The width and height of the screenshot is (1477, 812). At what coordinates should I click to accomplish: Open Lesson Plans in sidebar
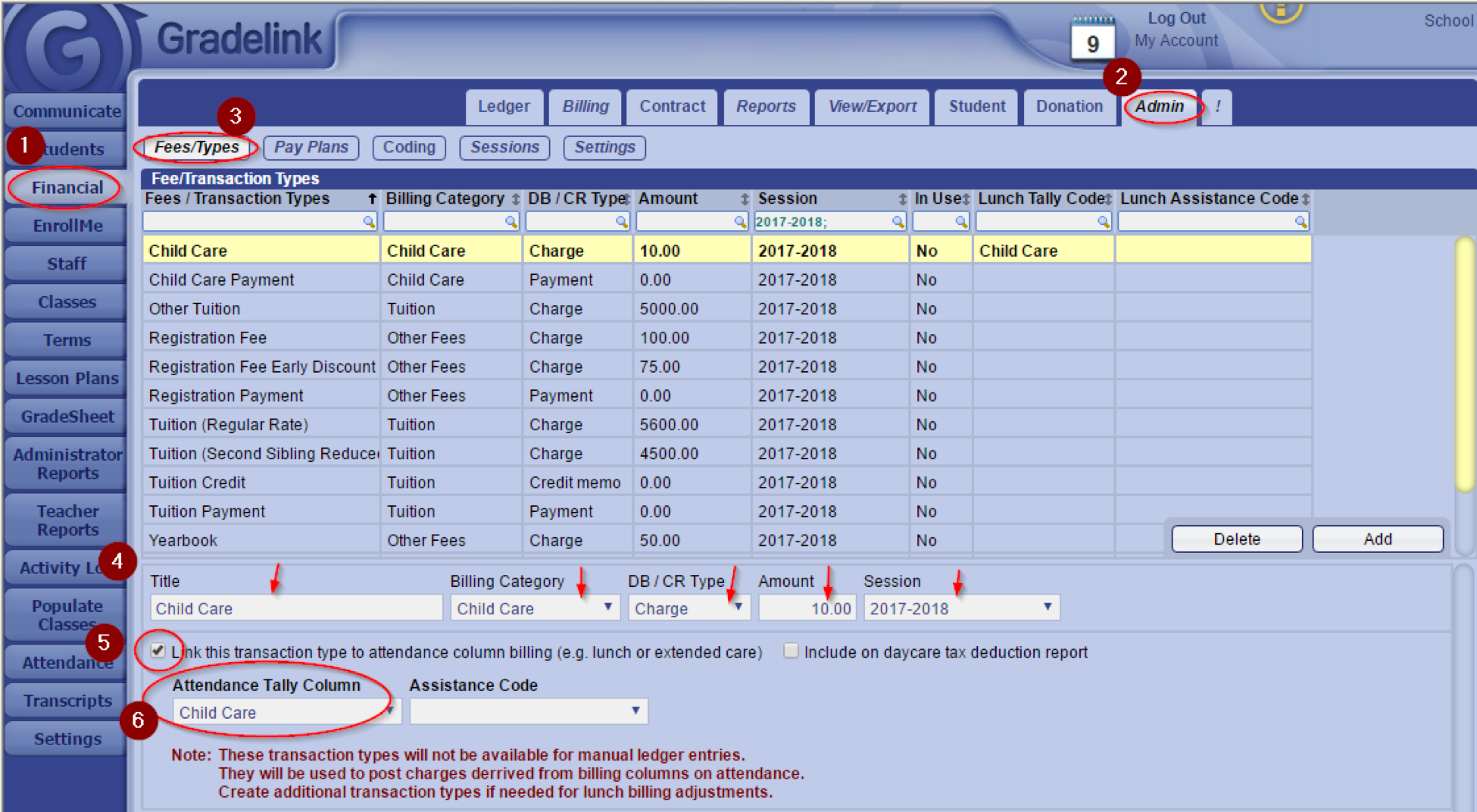pyautogui.click(x=67, y=379)
